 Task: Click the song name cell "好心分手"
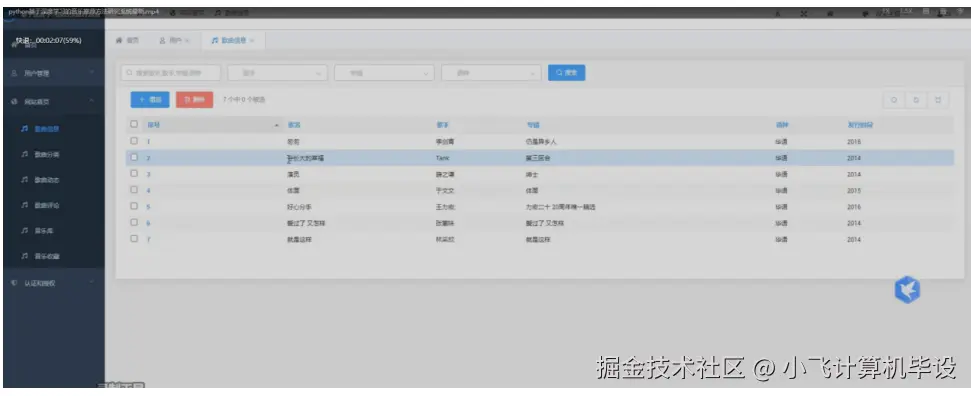click(x=300, y=207)
